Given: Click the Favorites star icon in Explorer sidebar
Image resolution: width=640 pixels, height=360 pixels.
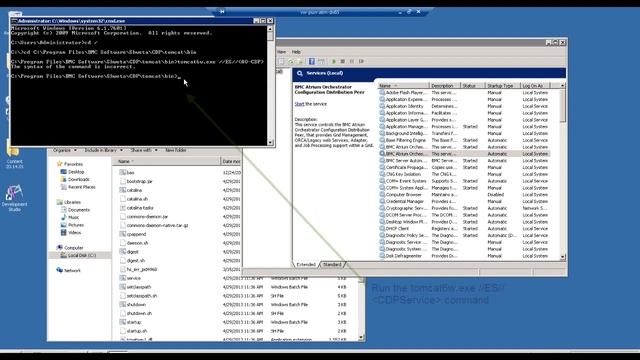Looking at the screenshot, I should click(x=60, y=164).
